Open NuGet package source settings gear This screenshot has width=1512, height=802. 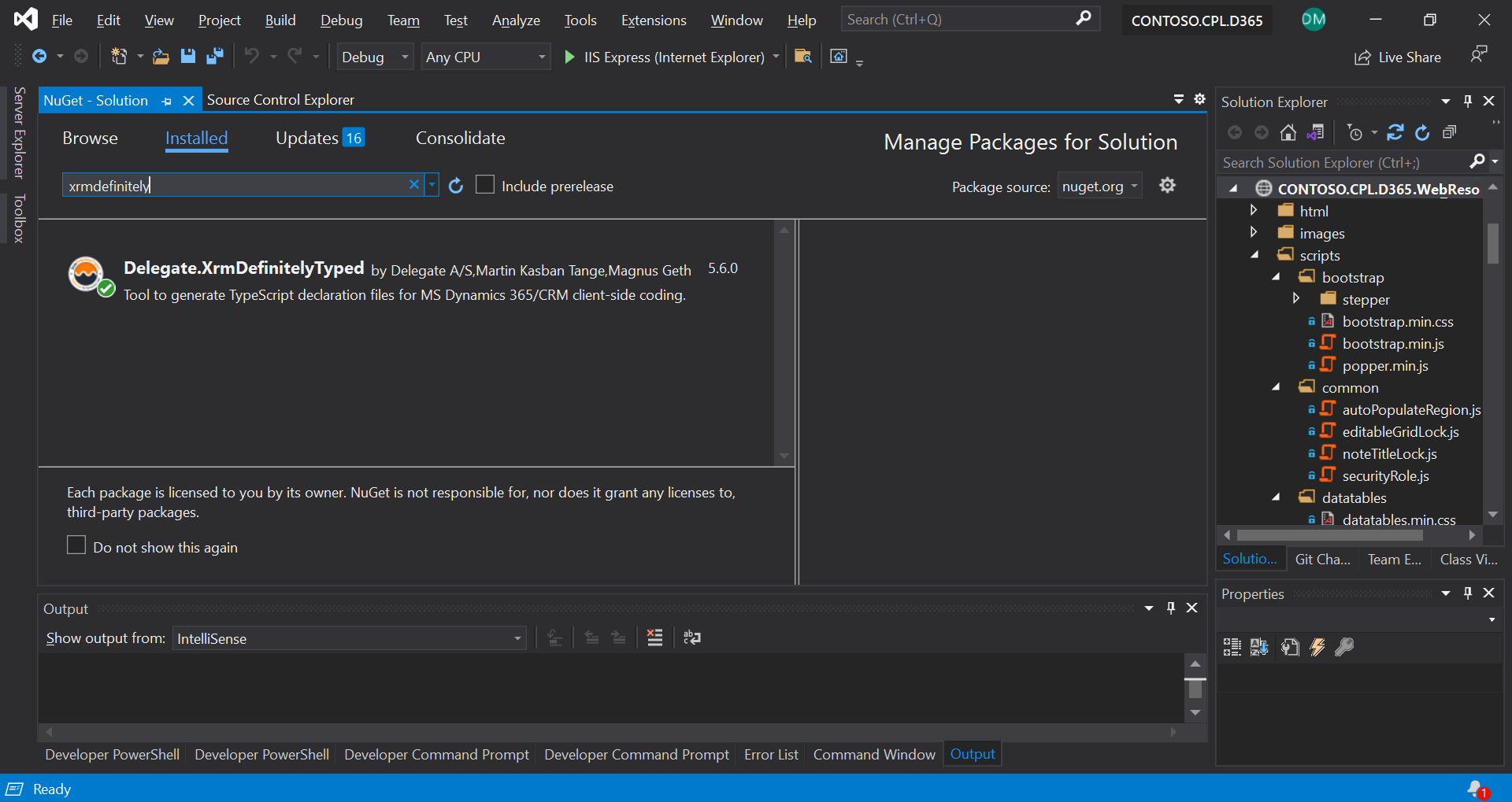(1167, 185)
